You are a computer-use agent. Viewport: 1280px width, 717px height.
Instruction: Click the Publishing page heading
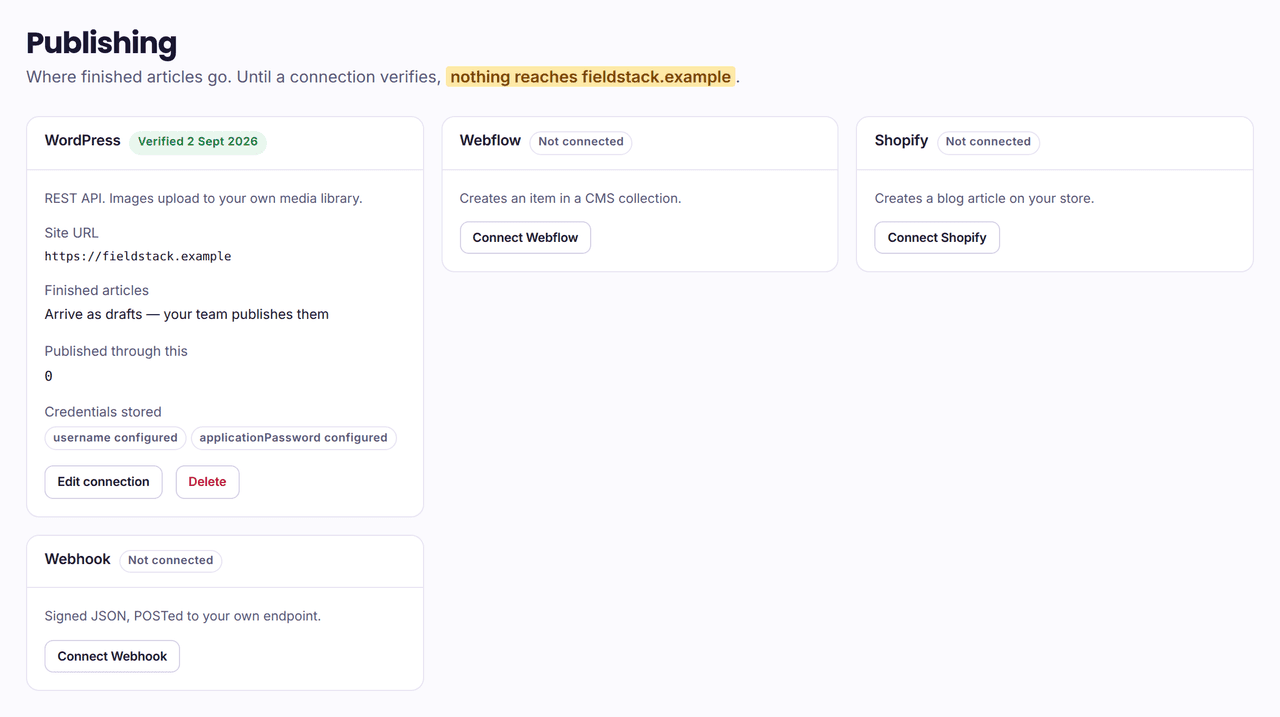(x=101, y=43)
